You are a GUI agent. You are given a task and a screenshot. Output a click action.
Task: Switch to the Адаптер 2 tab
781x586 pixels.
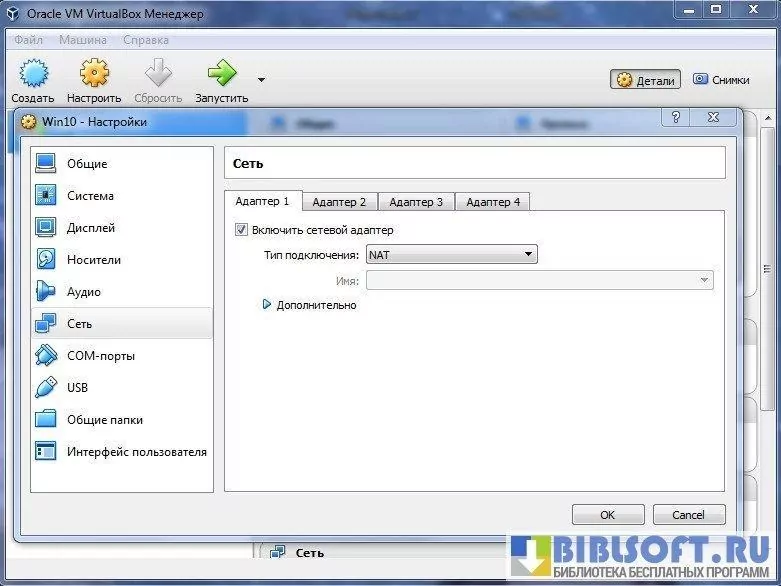[x=339, y=202]
